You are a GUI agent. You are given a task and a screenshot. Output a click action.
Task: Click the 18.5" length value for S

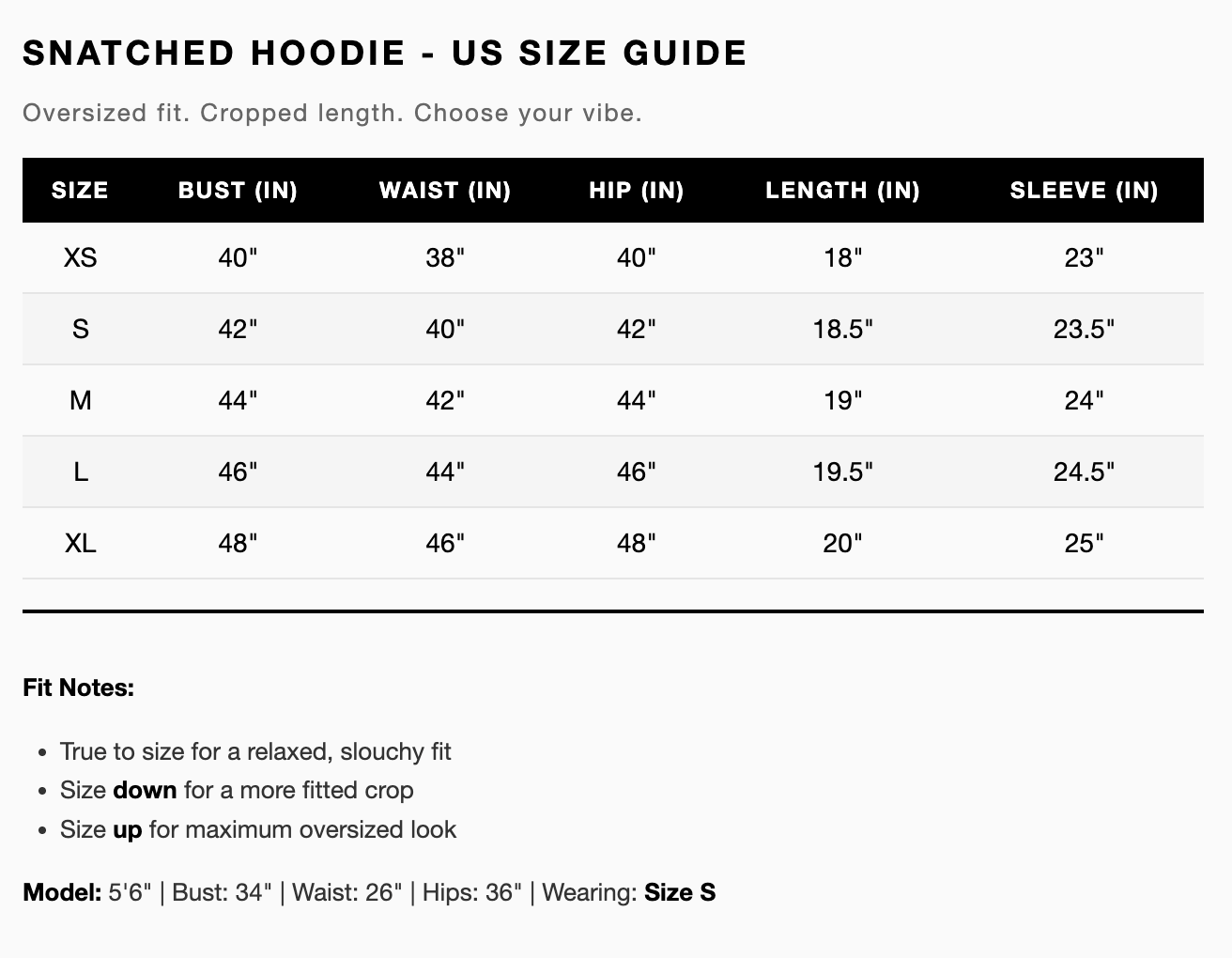842,329
